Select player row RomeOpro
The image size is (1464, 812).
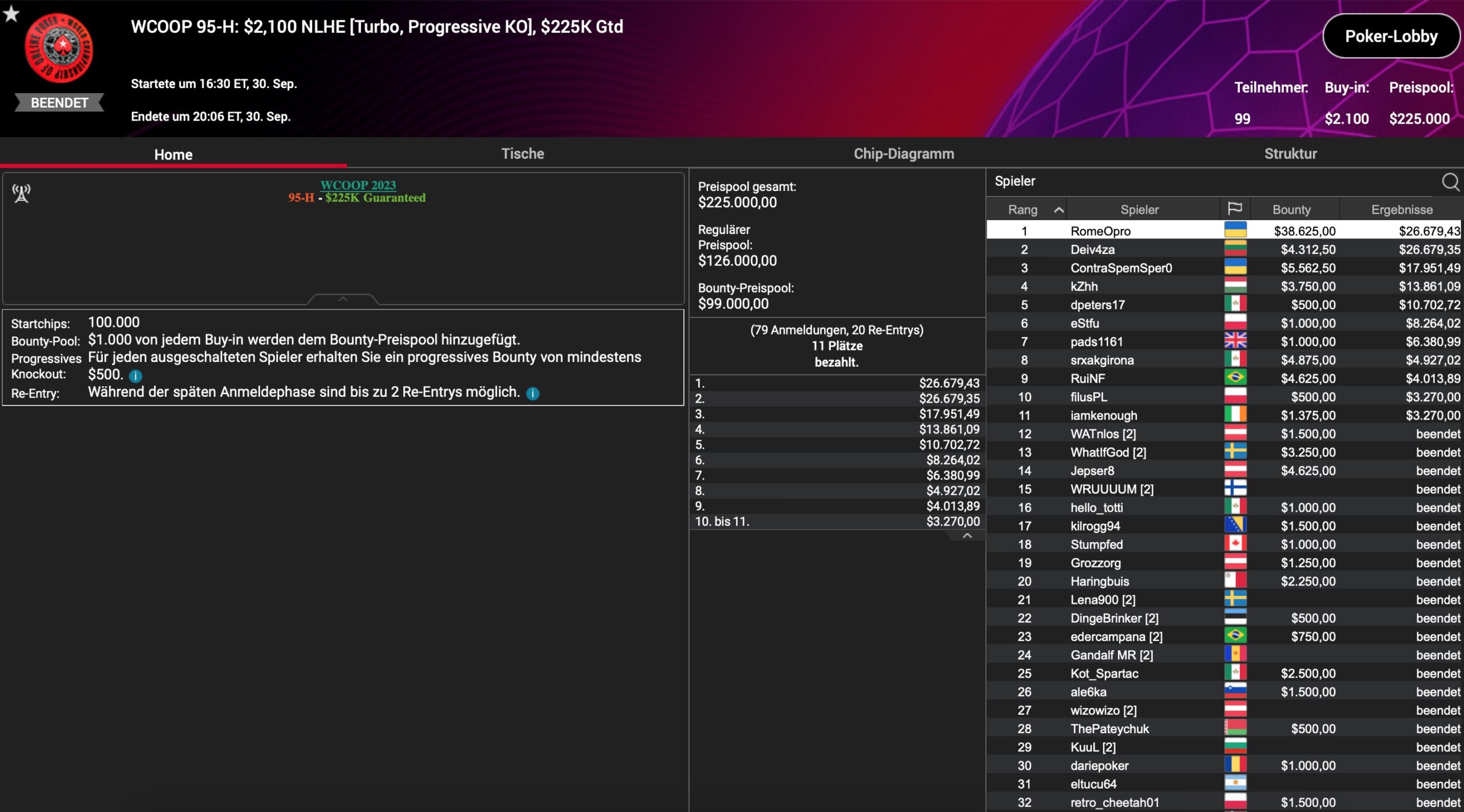pos(1224,230)
